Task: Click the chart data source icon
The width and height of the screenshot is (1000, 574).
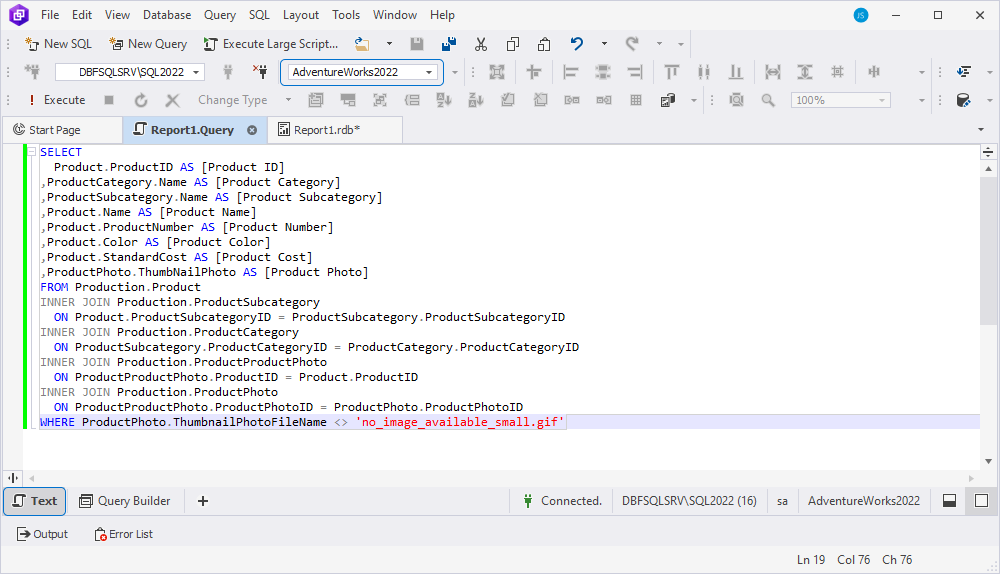Action: tap(668, 100)
